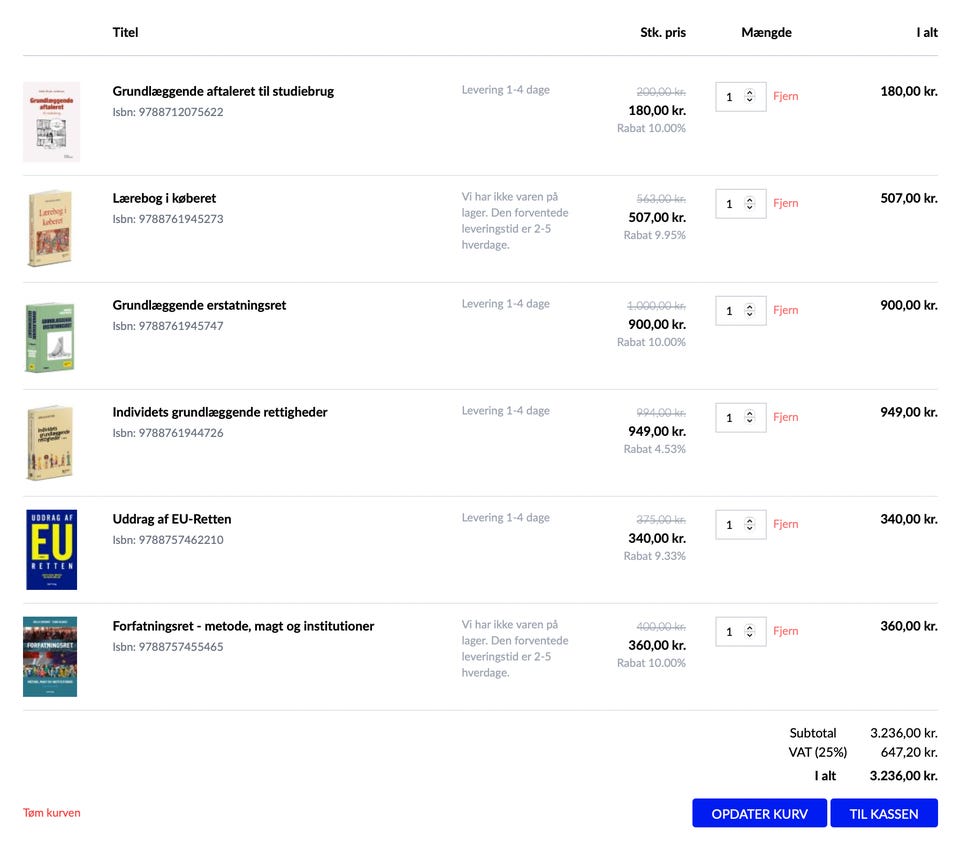Screen dimensions: 960x845
Task: Click the Individets grundlæggende rettigheder cover image
Action: click(50, 443)
